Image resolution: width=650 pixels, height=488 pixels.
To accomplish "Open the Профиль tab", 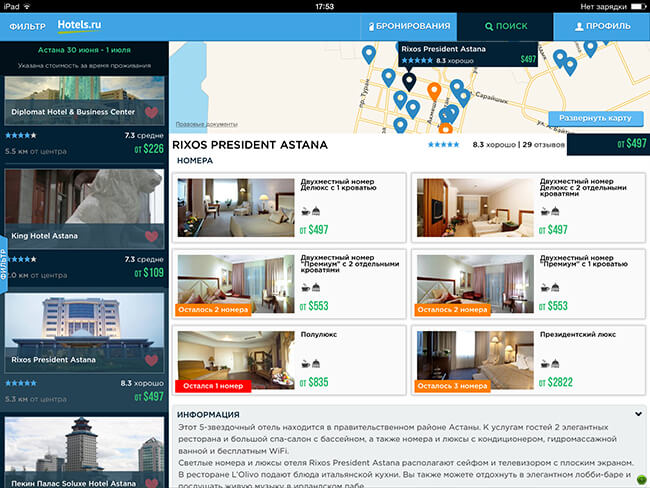I will 602,26.
